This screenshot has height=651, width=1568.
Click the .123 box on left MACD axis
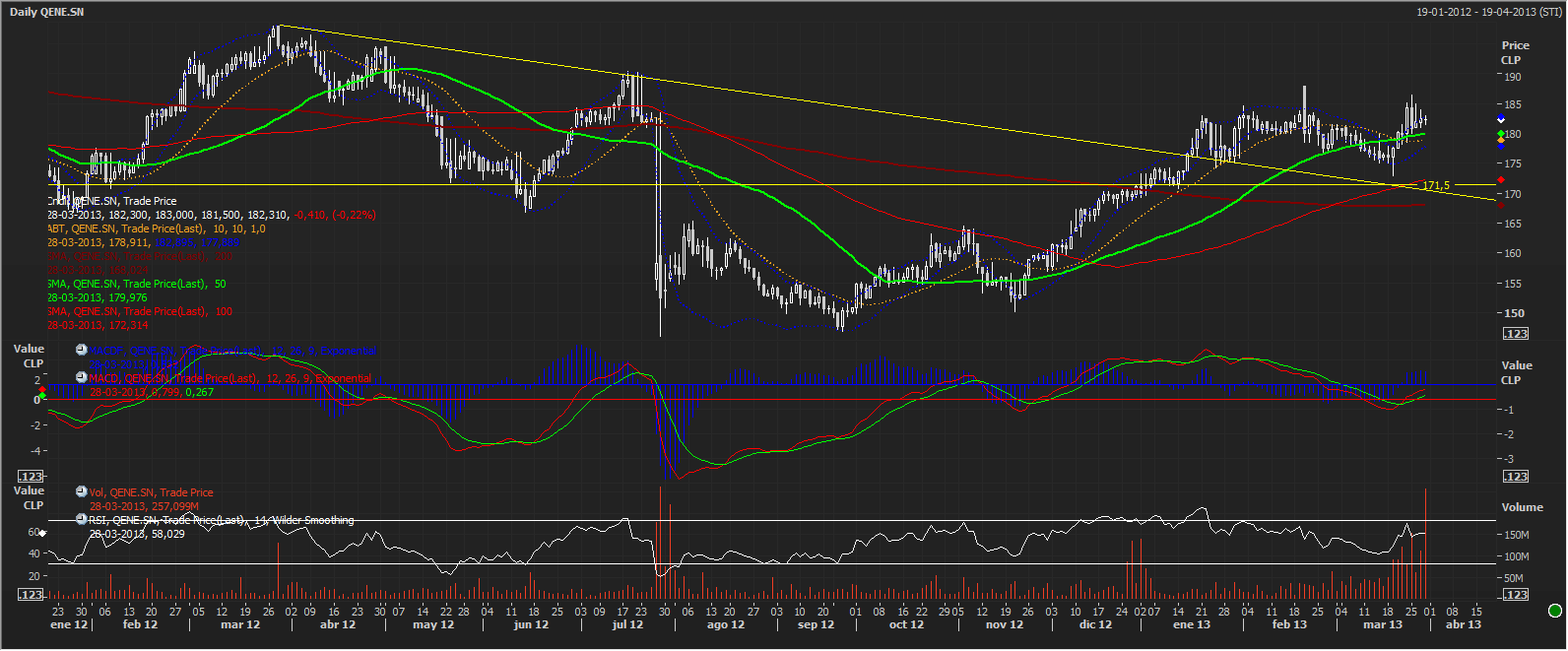[32, 476]
